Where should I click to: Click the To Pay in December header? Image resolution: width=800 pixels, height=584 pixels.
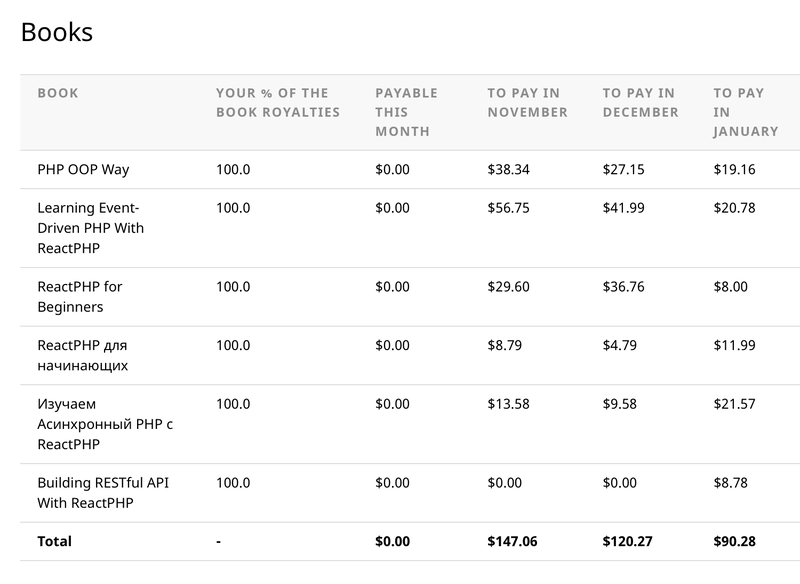640,102
